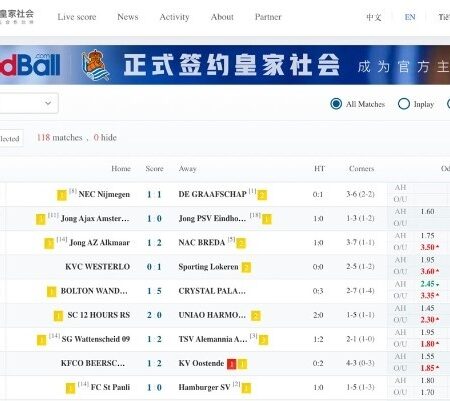
Task: Select the All Matches radio button
Action: coord(336,104)
